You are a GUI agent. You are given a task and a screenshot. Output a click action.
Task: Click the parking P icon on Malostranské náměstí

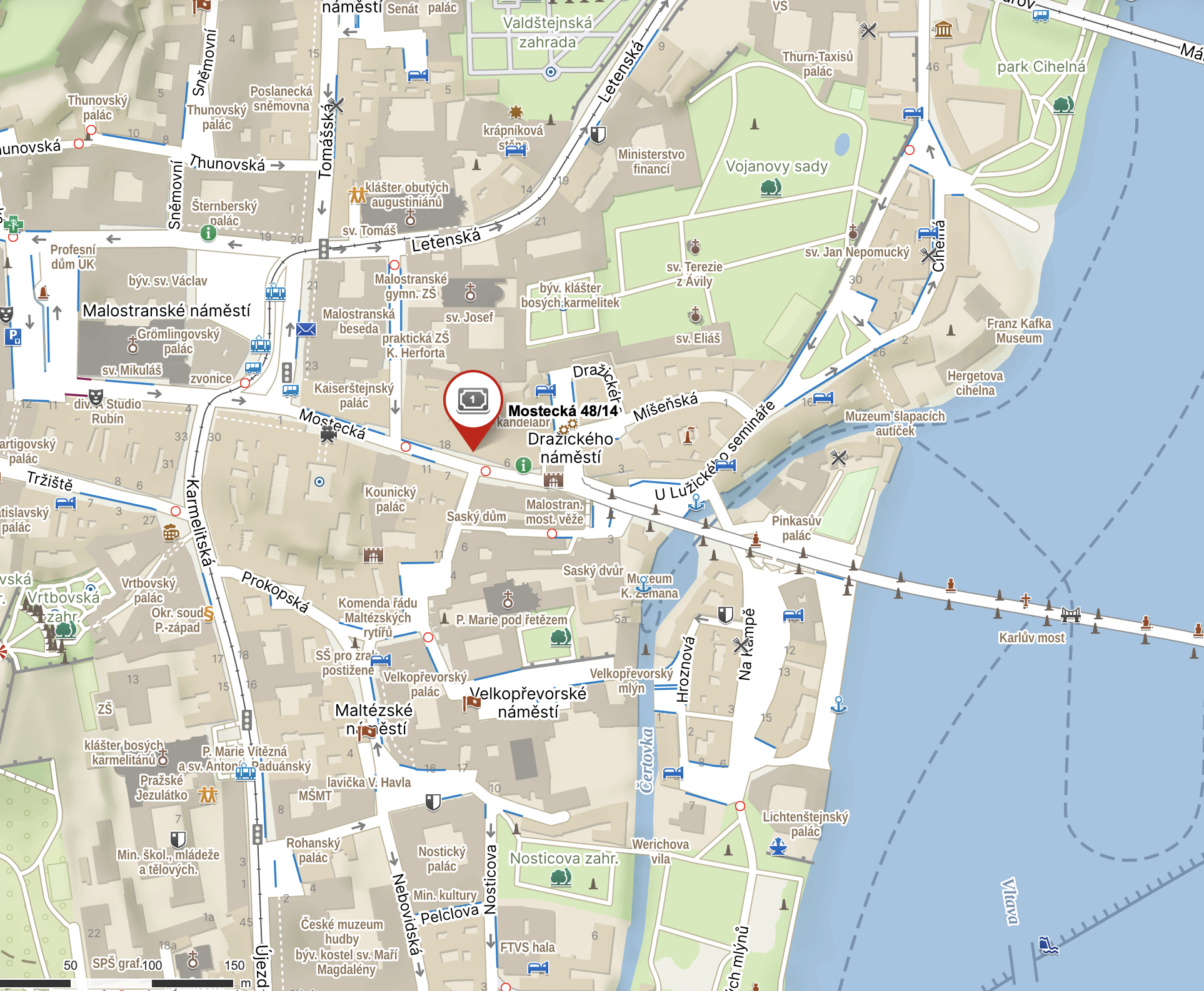(13, 337)
